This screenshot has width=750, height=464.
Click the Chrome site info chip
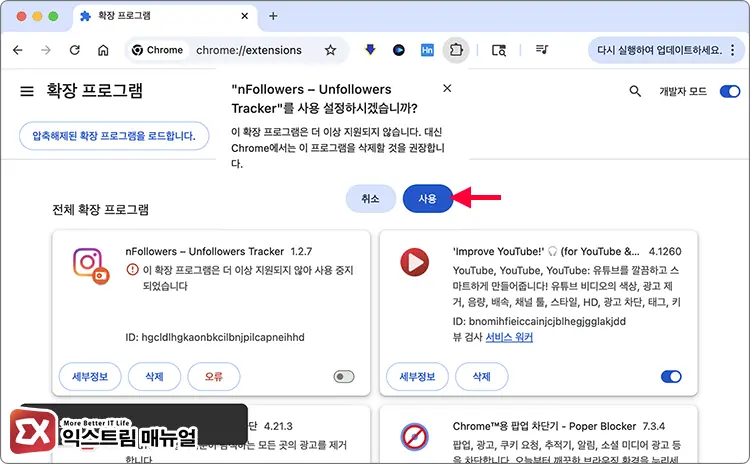(x=157, y=50)
